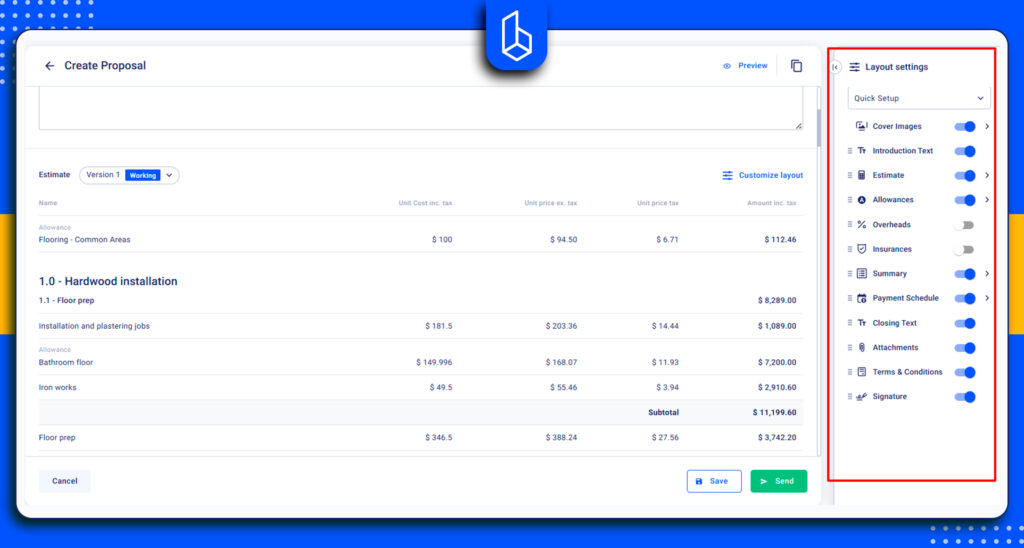Go back using the Create Proposal arrow
This screenshot has width=1024, height=548.
50,66
